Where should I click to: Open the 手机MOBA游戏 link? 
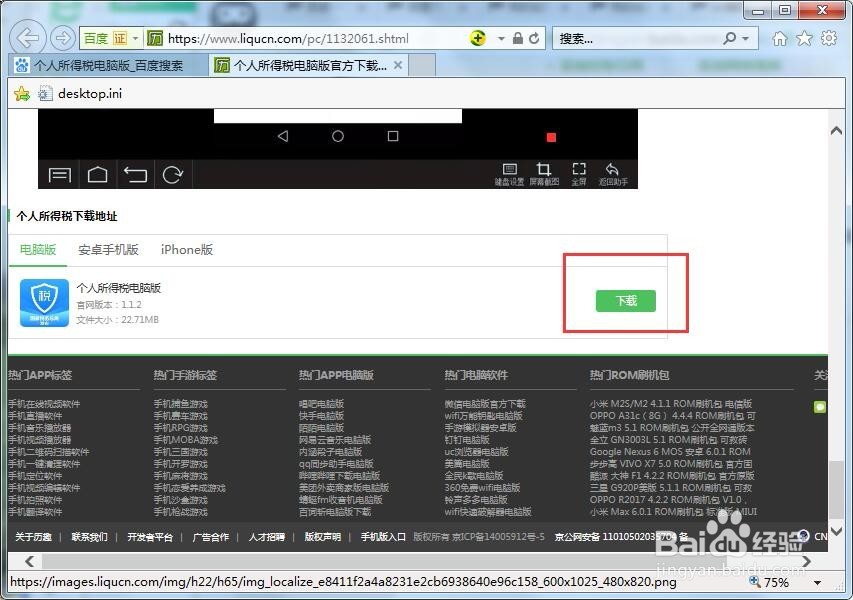(x=186, y=440)
